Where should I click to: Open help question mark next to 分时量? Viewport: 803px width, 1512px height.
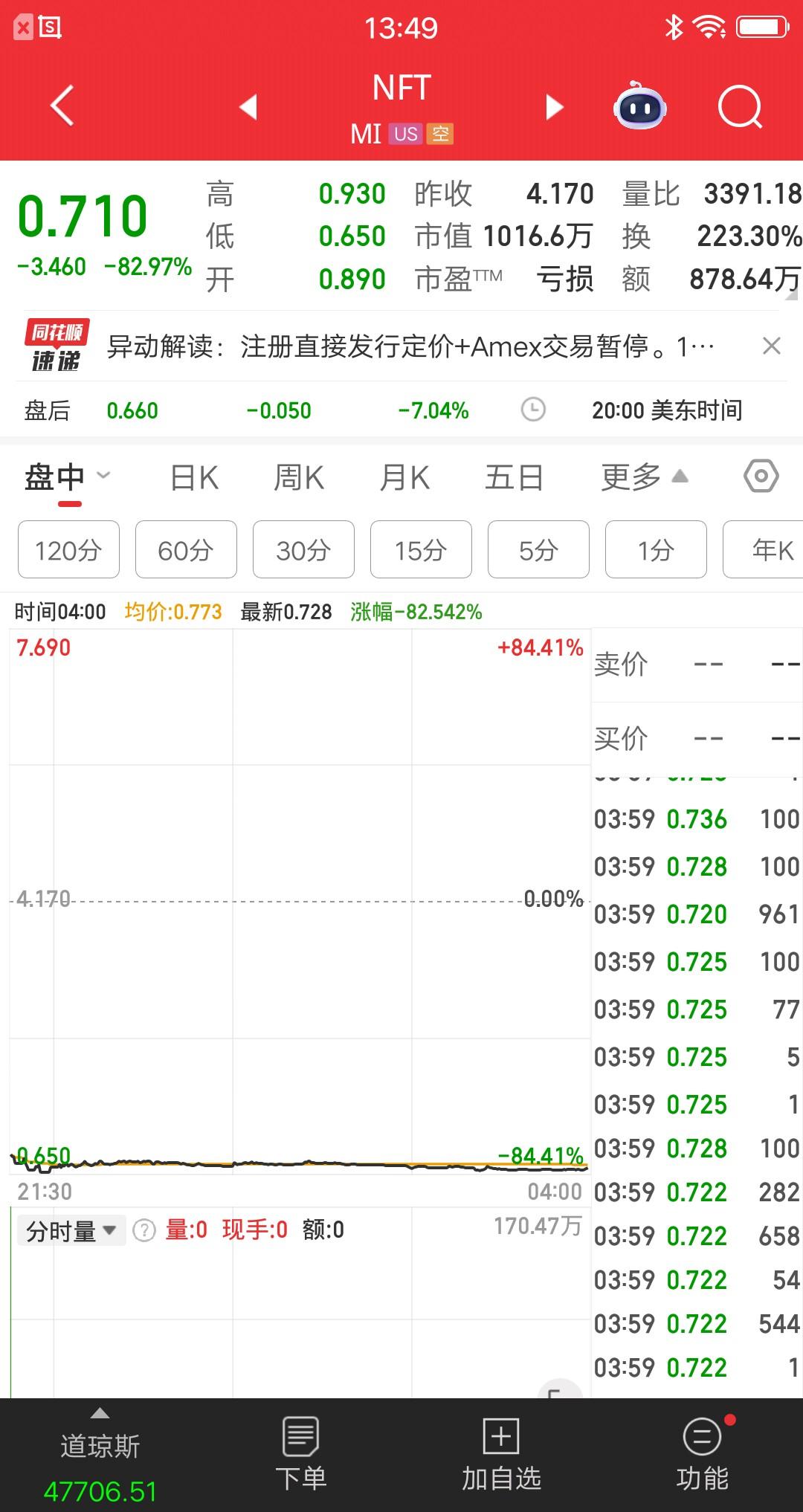(x=143, y=1230)
